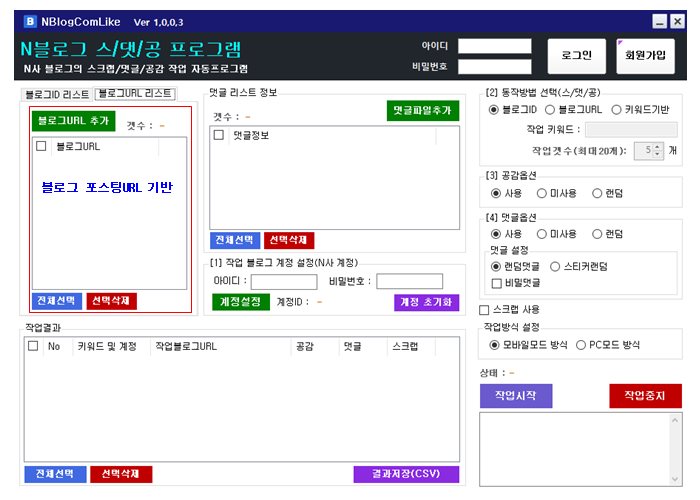Click the 회원가입 button
The height and width of the screenshot is (500, 700).
645,56
